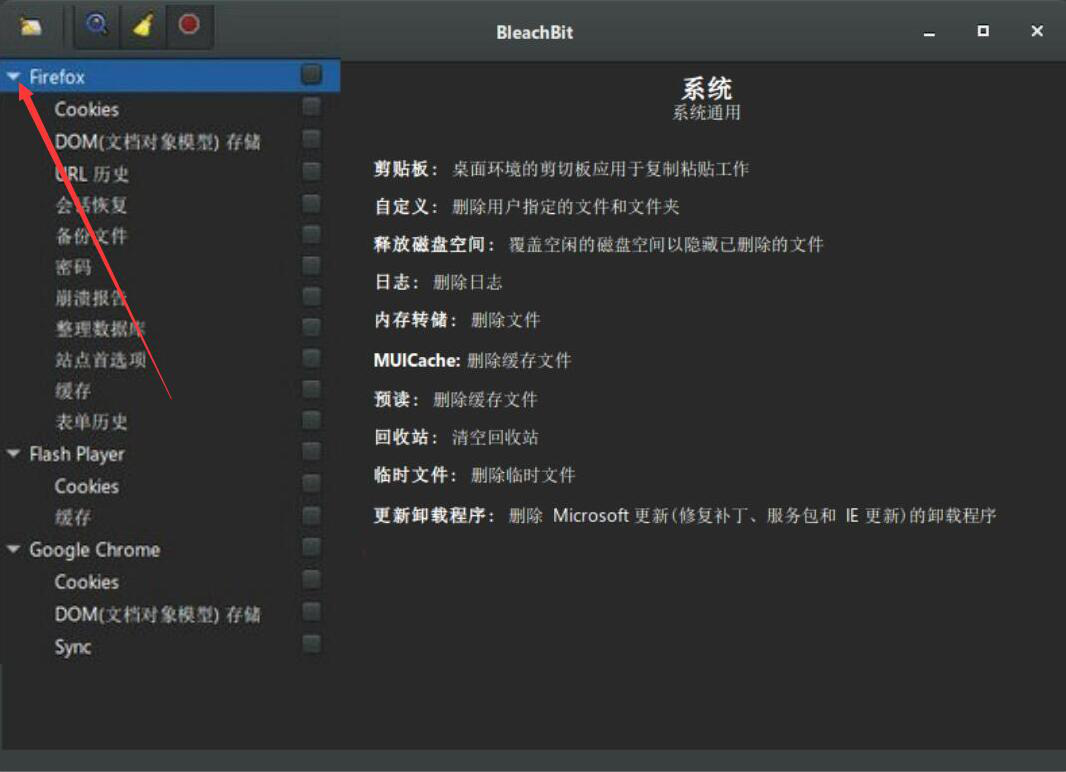Close the BleachBit window
Viewport: 1066px width, 772px height.
pos(1037,31)
